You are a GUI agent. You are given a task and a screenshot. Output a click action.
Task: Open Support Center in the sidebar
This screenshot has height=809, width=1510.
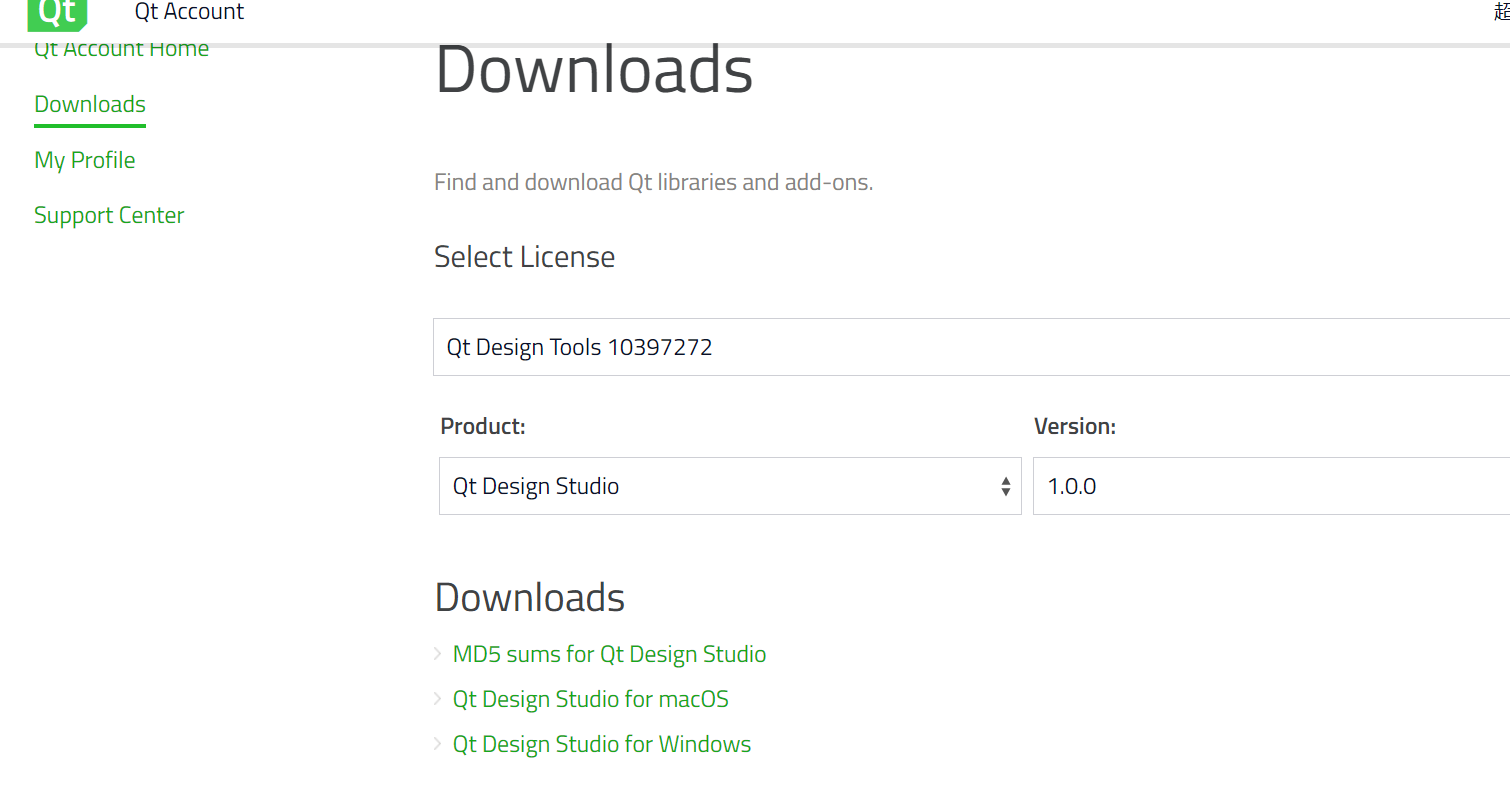[109, 215]
